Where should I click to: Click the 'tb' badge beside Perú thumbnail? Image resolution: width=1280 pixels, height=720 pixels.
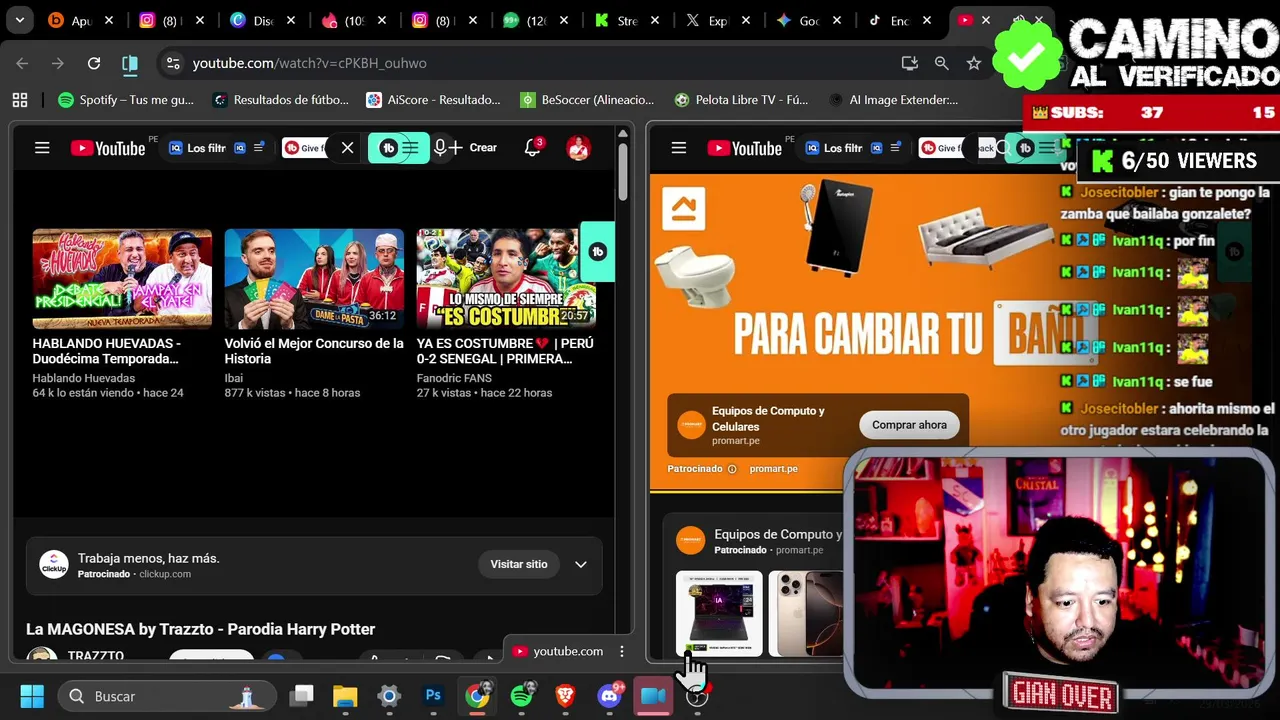pyautogui.click(x=598, y=252)
